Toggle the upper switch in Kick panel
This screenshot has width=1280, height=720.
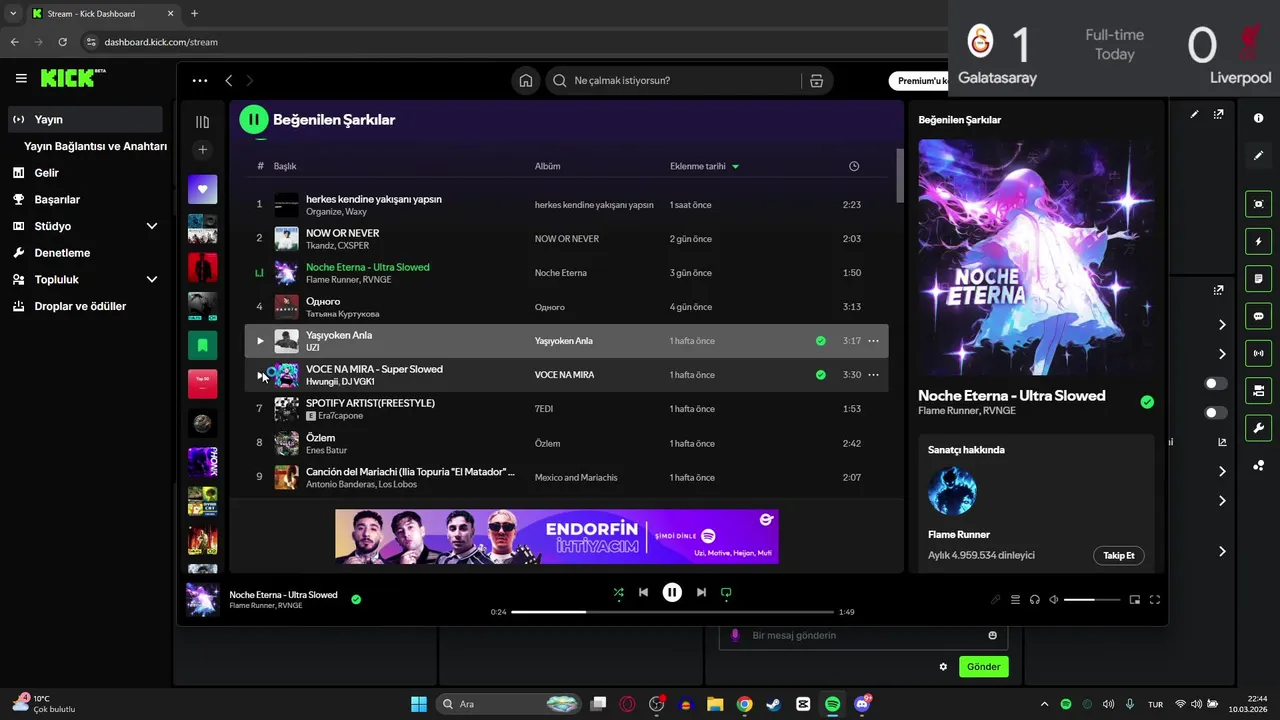(x=1216, y=383)
